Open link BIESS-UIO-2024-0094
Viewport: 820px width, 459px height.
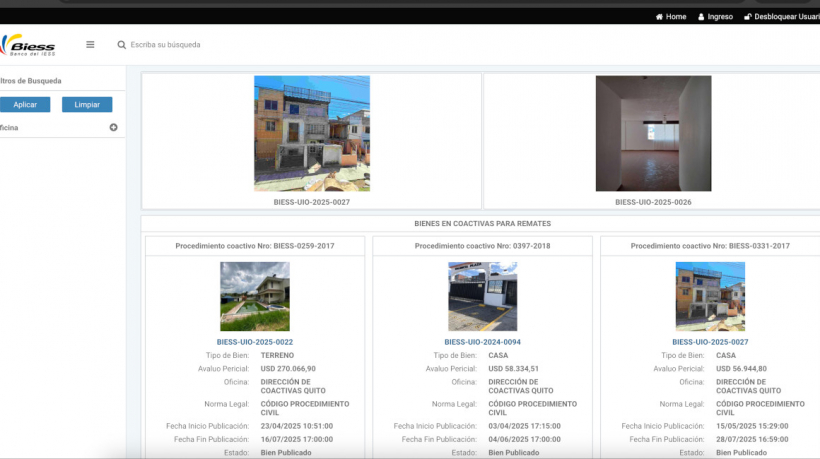482,342
